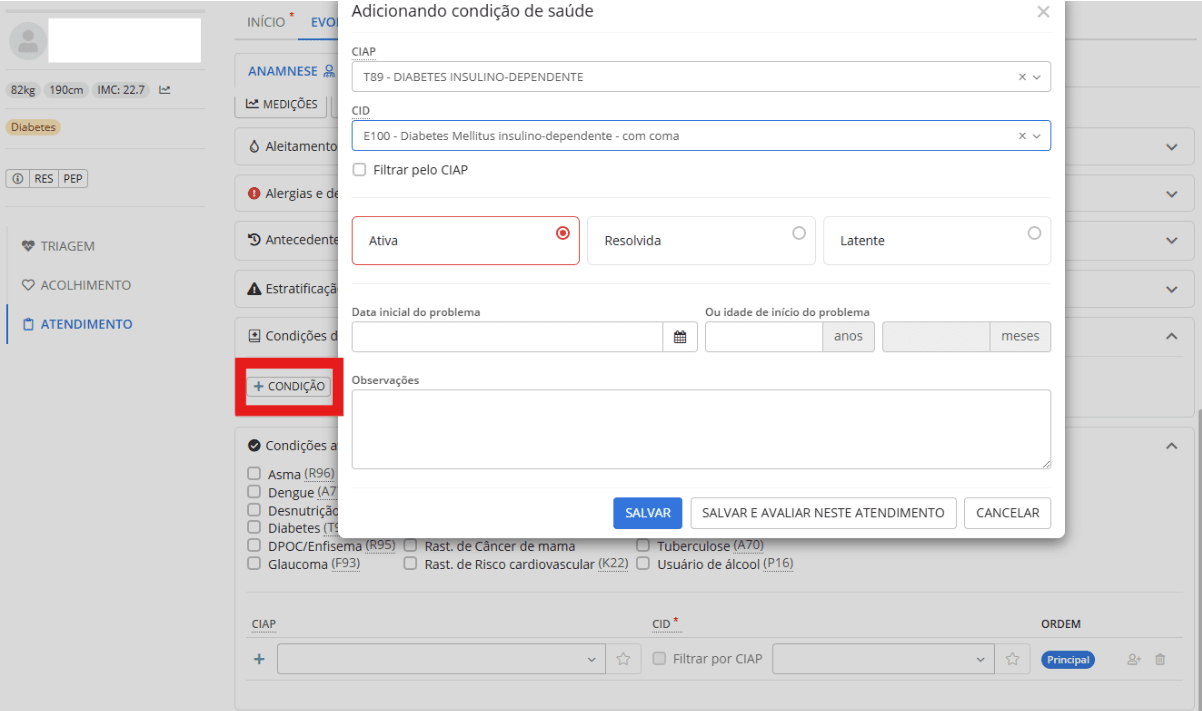Image resolution: width=1202 pixels, height=711 pixels.
Task: Open the TRIAGEM sidebar item
Action: pos(67,246)
